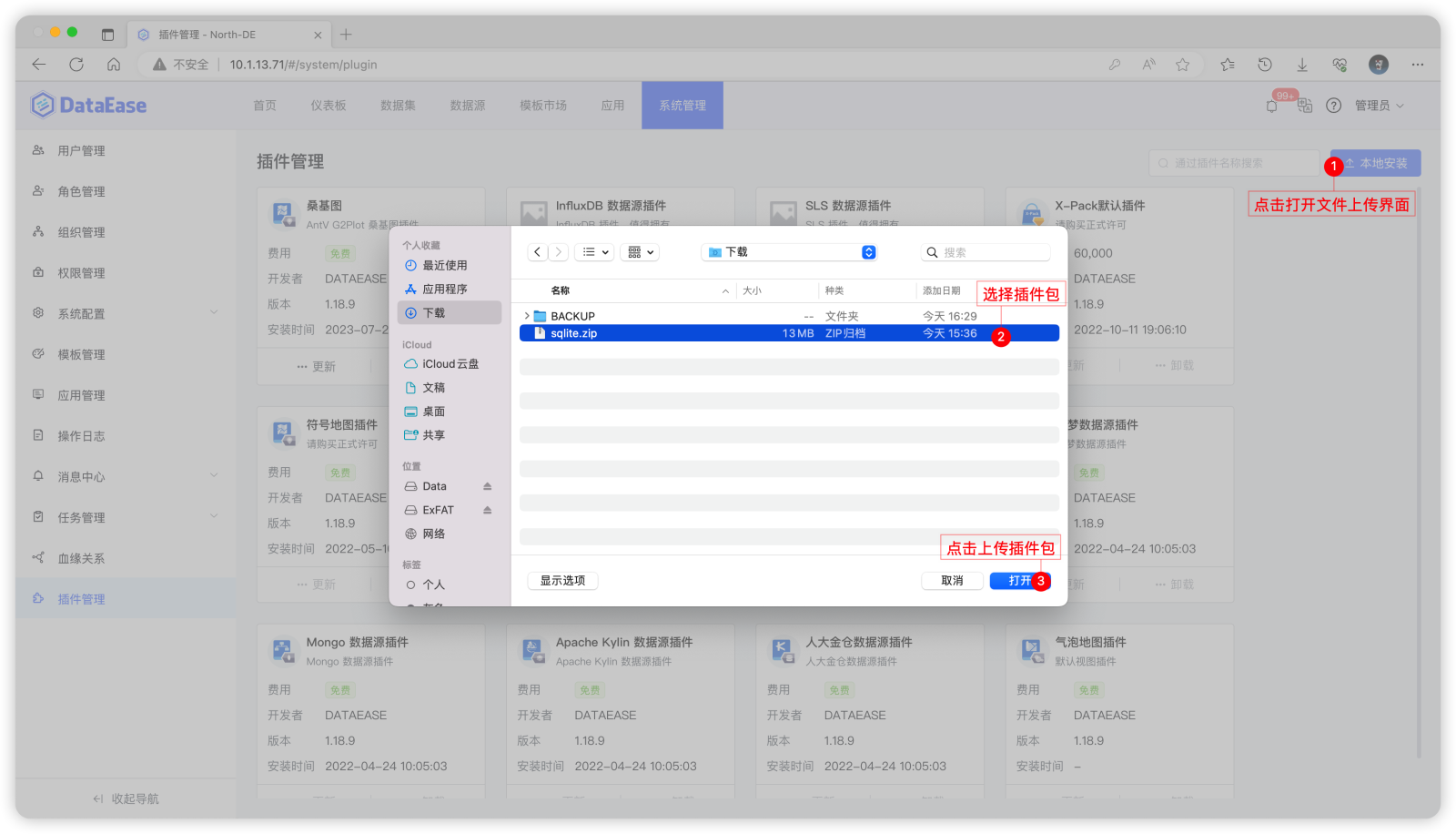Open help question mark icon
Image resolution: width=1456 pixels, height=834 pixels.
pyautogui.click(x=1333, y=106)
